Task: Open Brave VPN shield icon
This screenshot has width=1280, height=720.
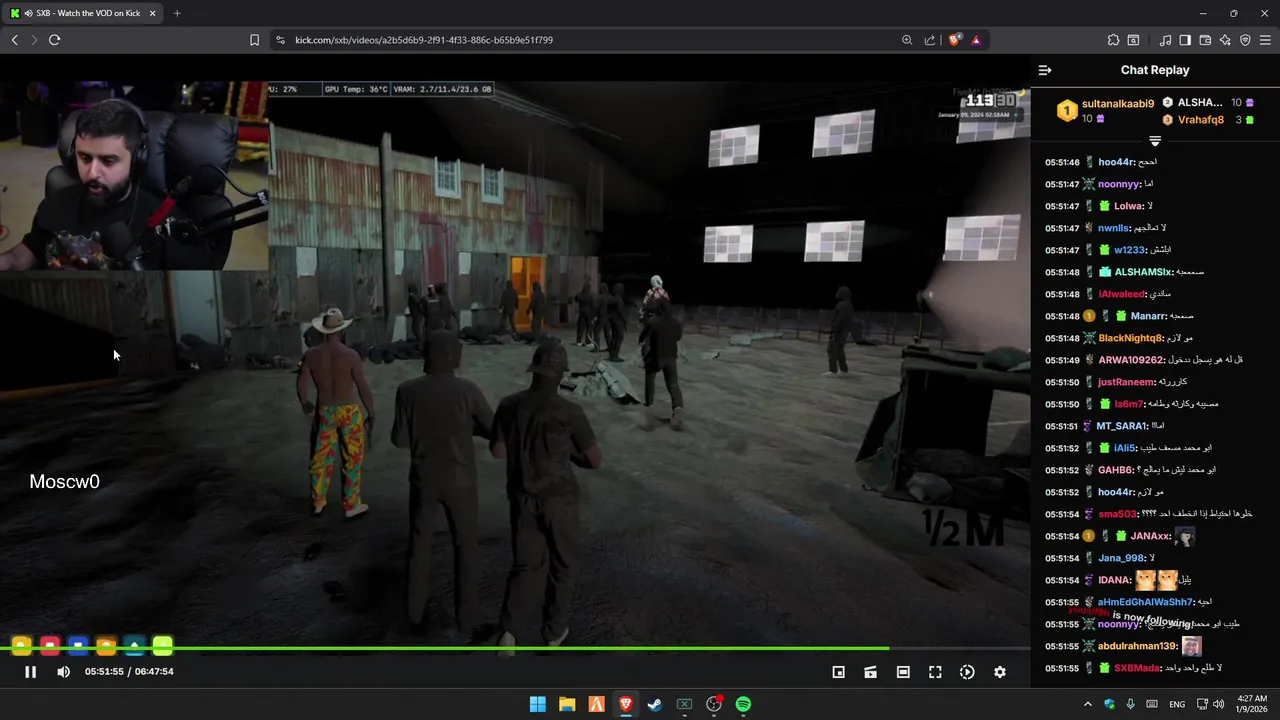Action: 1245,40
